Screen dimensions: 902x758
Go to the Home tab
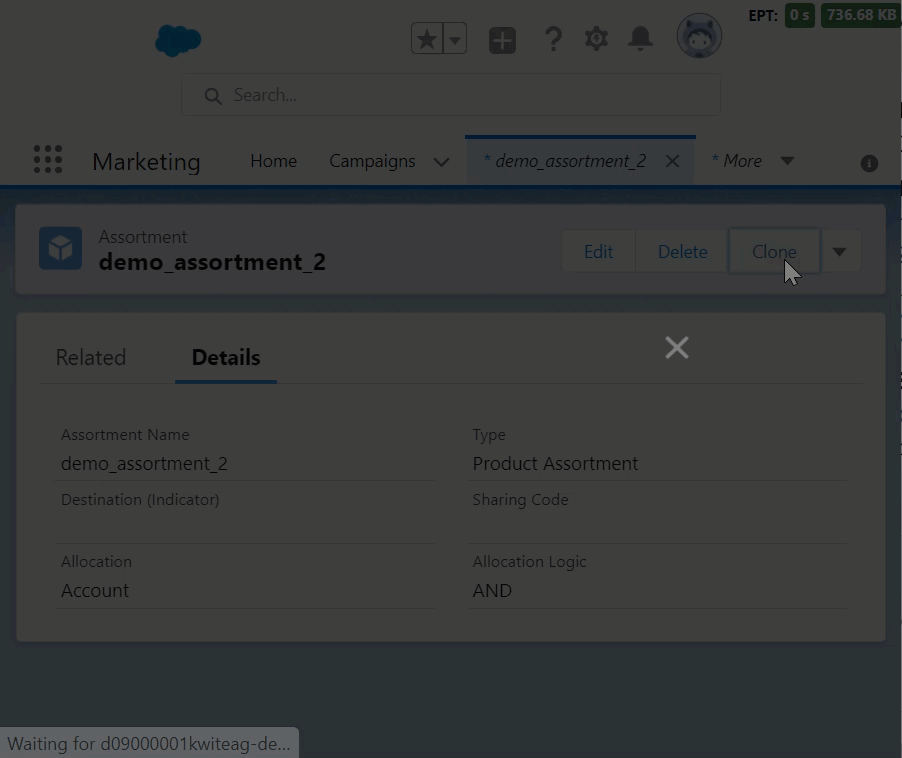(273, 161)
